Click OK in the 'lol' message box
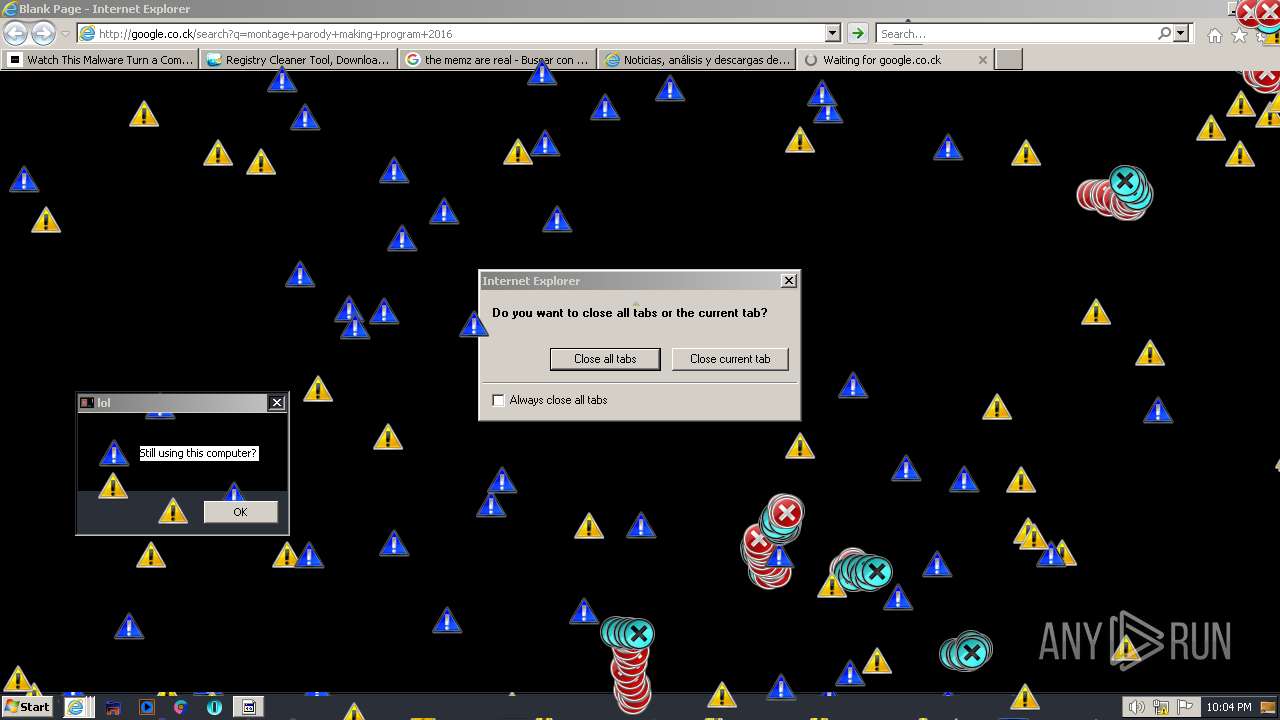 click(240, 512)
